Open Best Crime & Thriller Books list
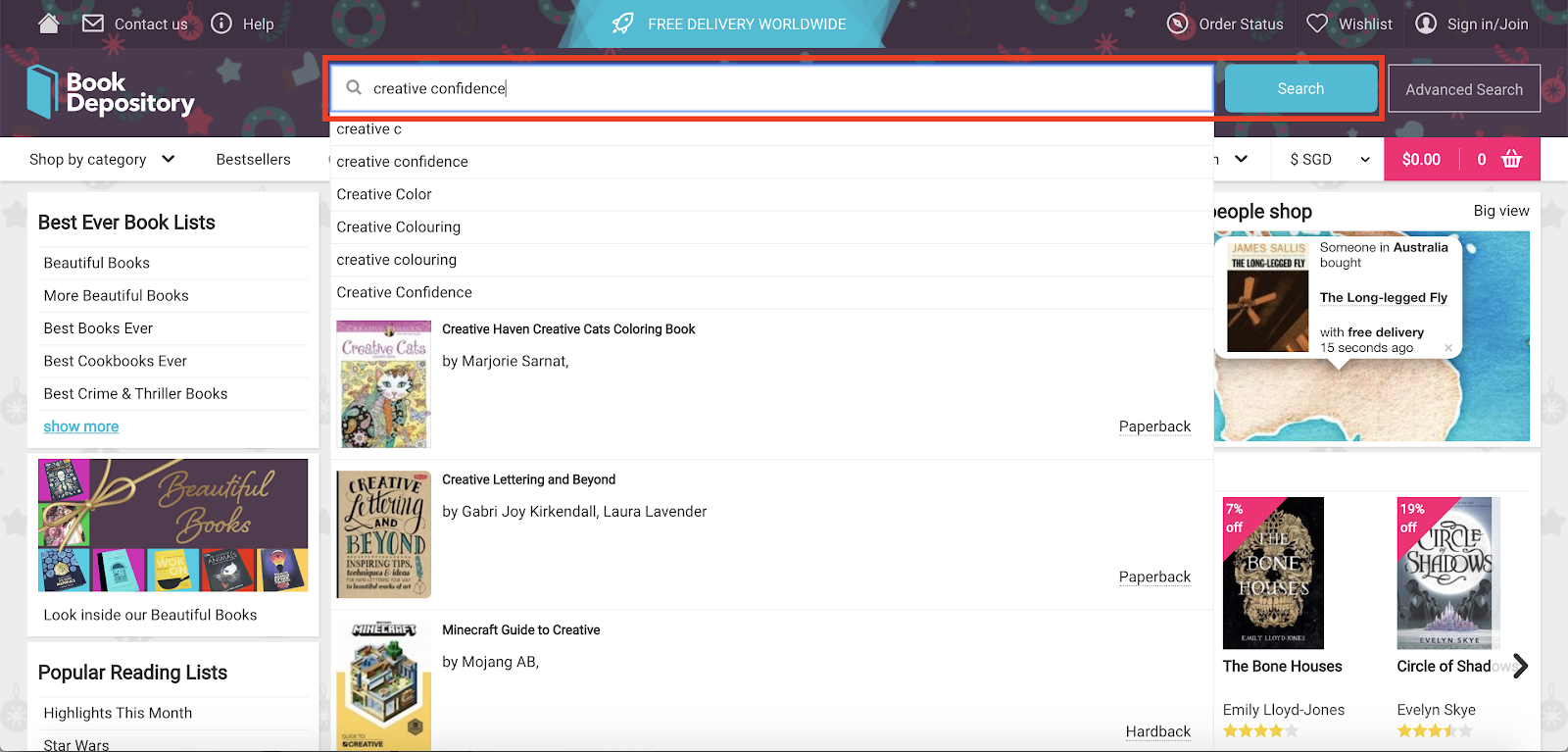Screen dimensions: 1568x752 pyautogui.click(x=135, y=393)
